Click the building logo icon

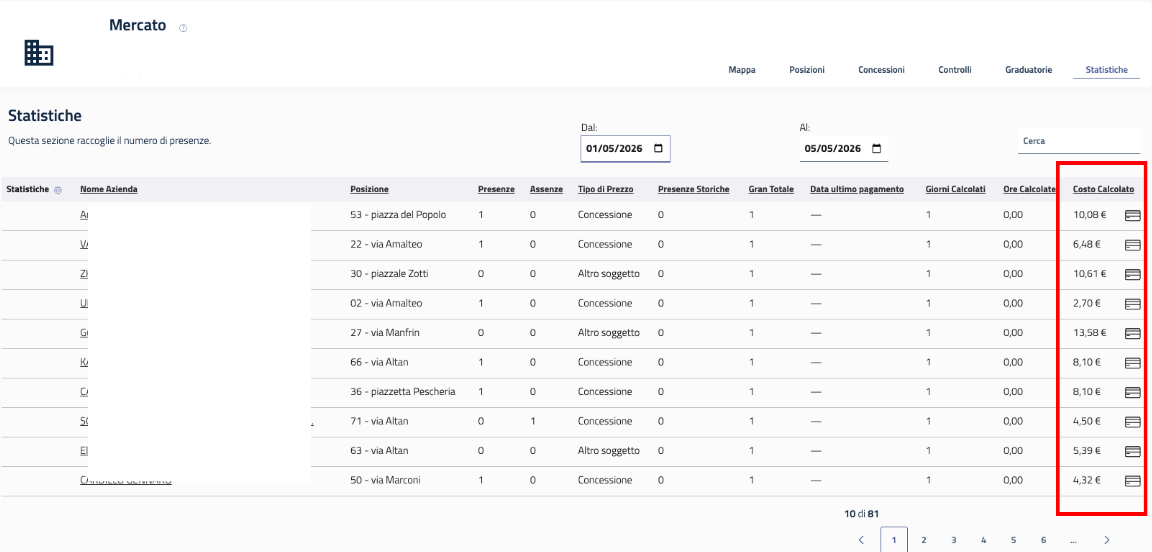point(39,52)
